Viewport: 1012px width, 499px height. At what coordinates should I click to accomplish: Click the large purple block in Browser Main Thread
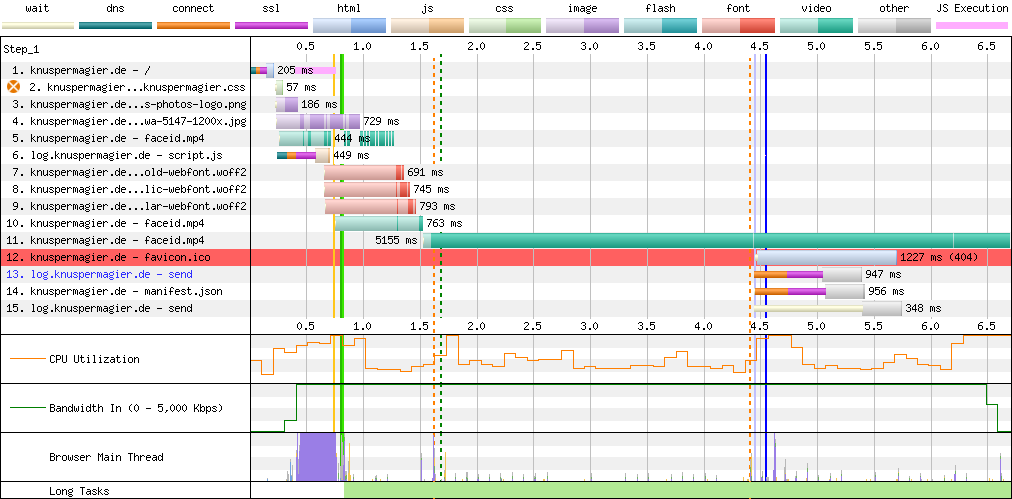coord(318,457)
